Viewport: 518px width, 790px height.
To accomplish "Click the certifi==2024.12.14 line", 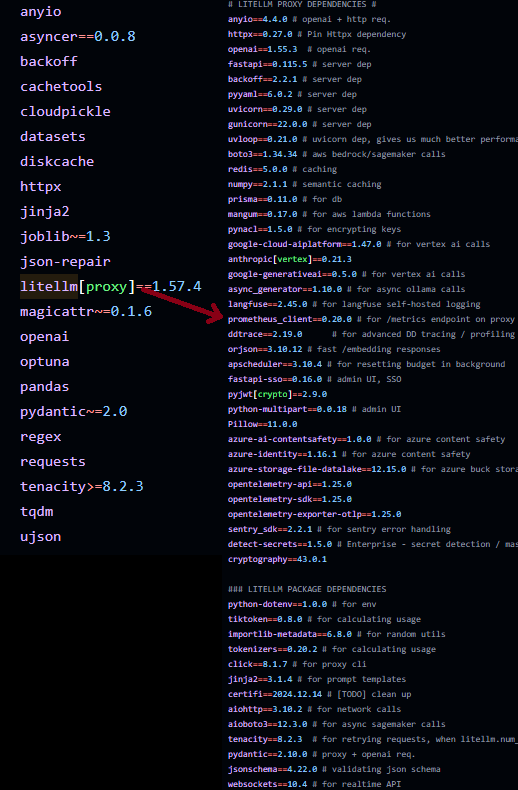I will pos(319,694).
